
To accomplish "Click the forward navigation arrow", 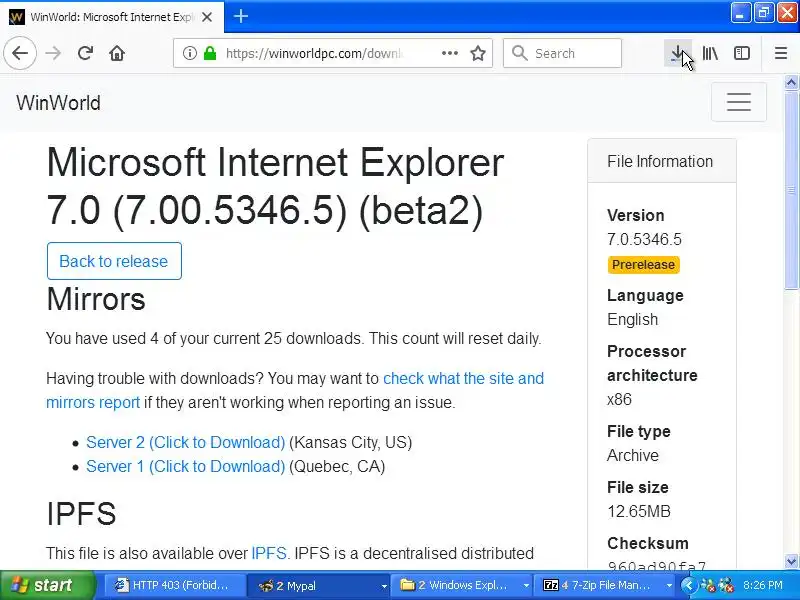I will tap(53, 53).
